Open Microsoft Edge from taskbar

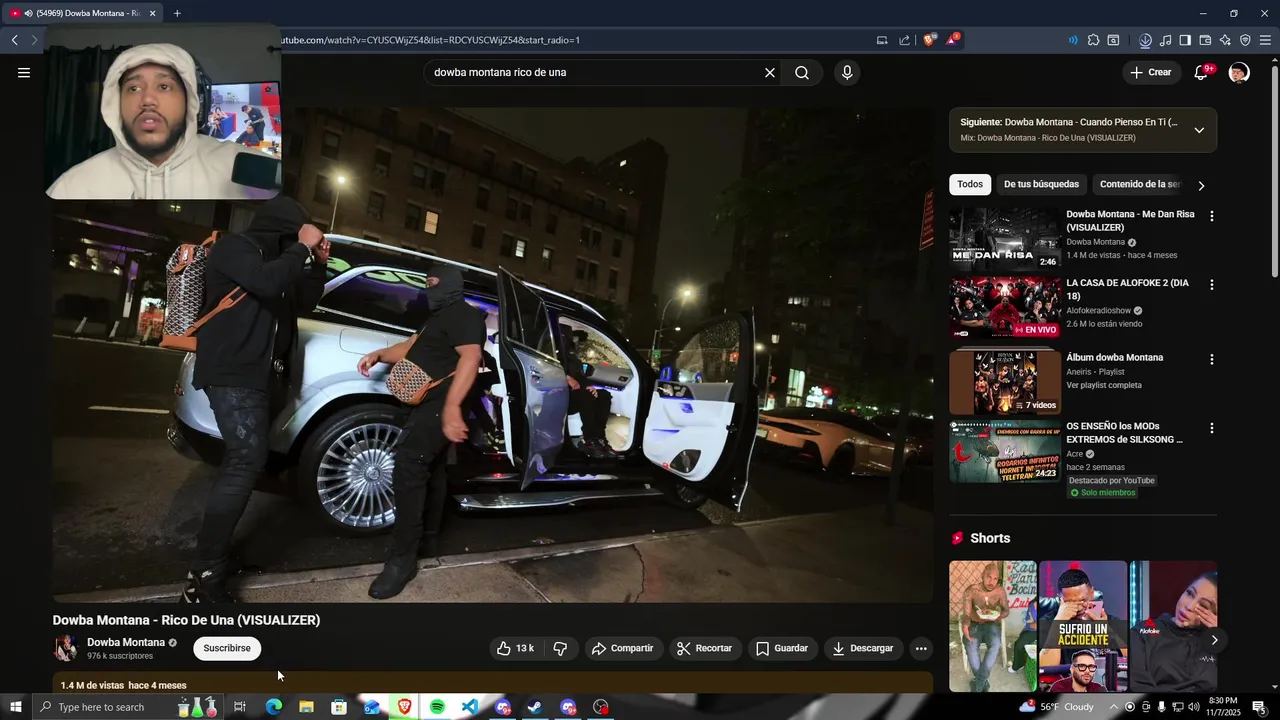[x=273, y=707]
